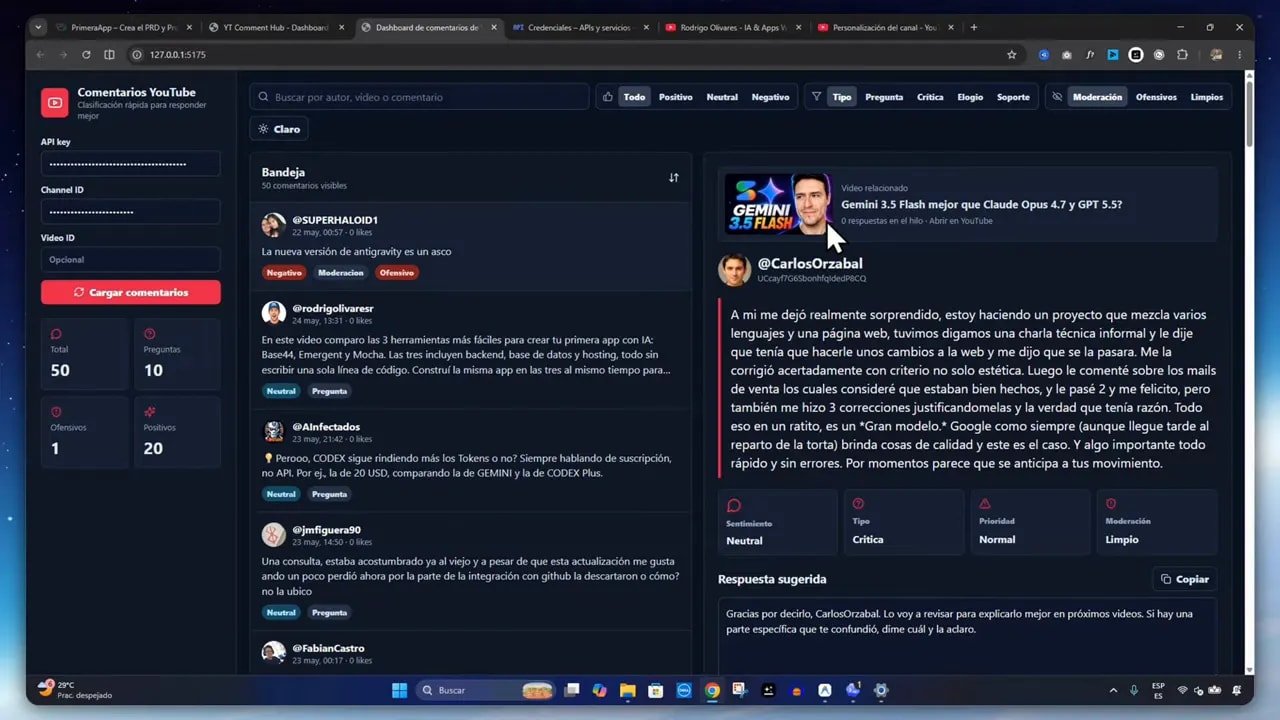
Task: Filter comments by Pregunta type
Action: coord(884,97)
